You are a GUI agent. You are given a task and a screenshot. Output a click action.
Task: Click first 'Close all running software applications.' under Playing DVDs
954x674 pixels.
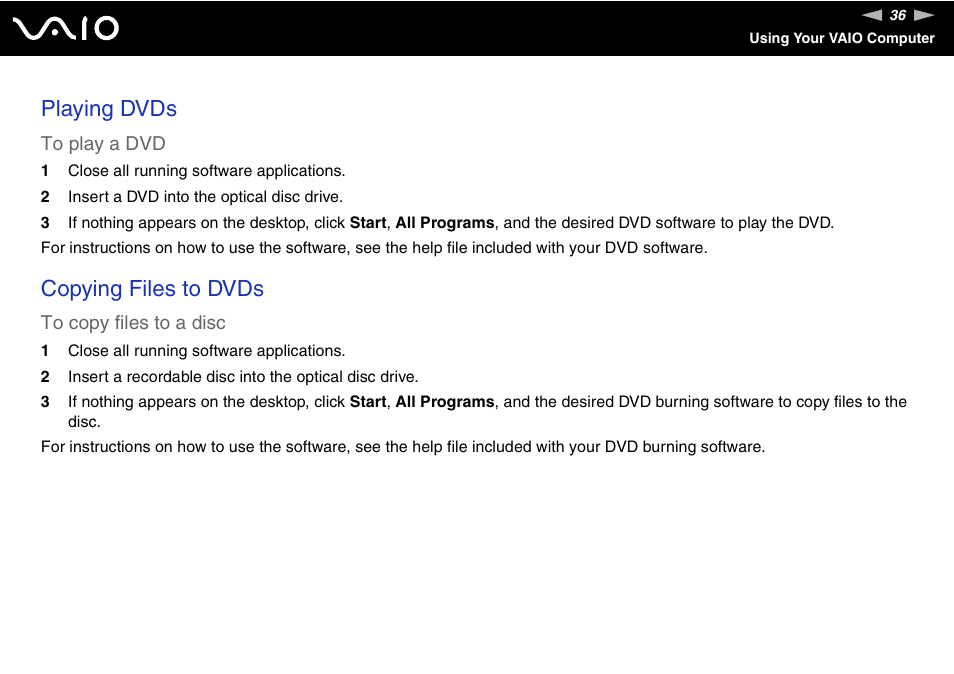click(206, 171)
